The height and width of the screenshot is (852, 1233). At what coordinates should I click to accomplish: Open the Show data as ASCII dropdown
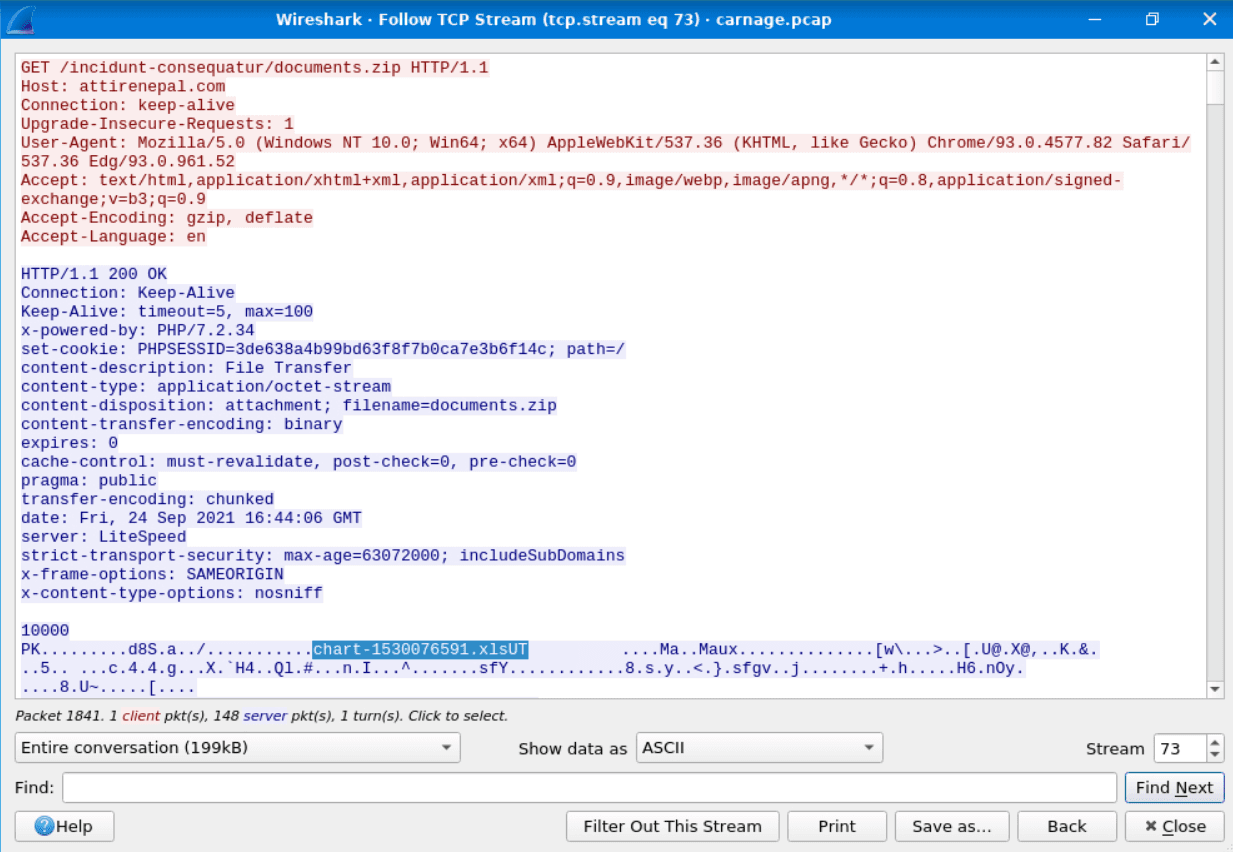click(x=759, y=748)
